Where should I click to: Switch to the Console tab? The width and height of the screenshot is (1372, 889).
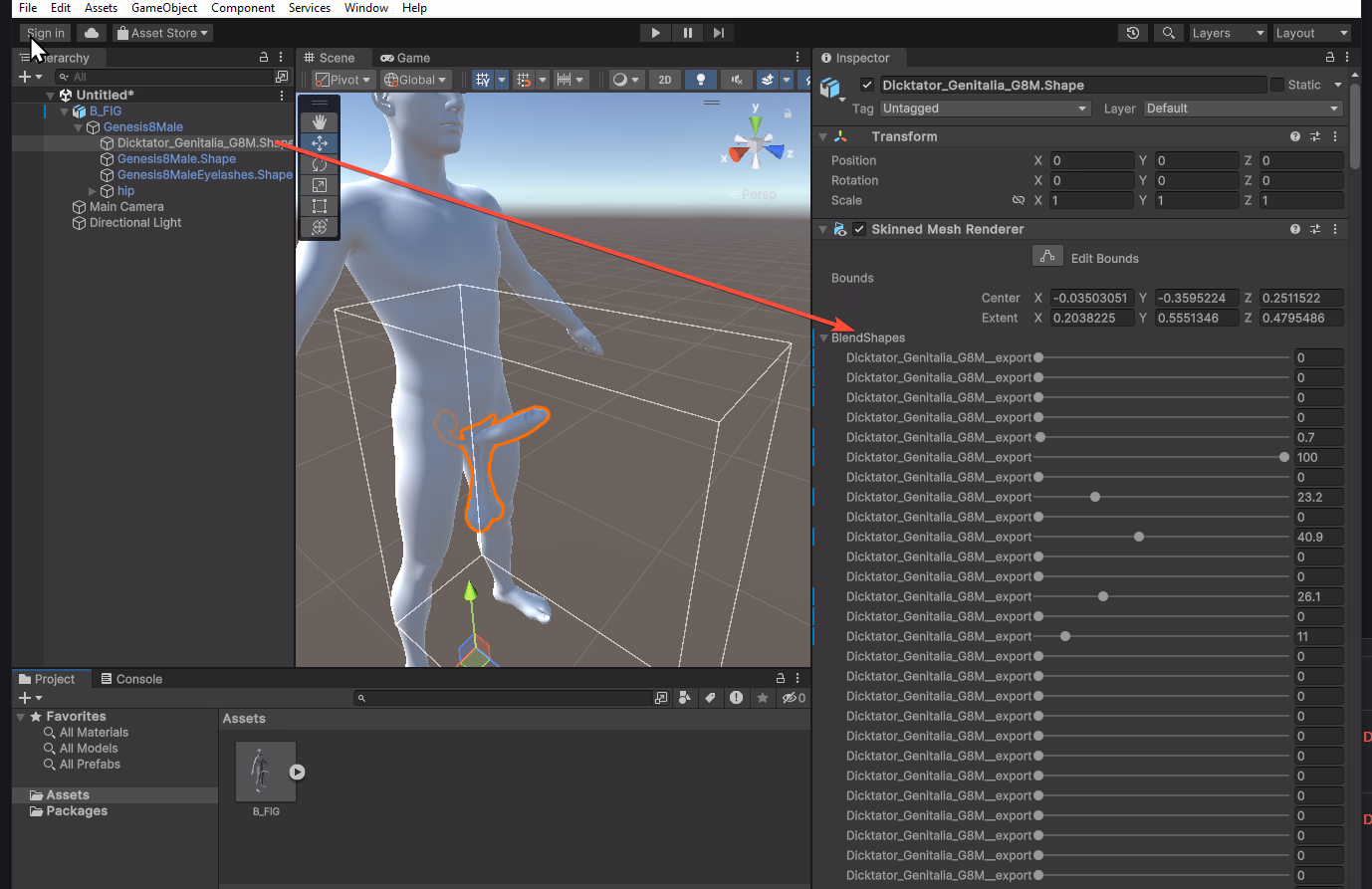click(131, 679)
